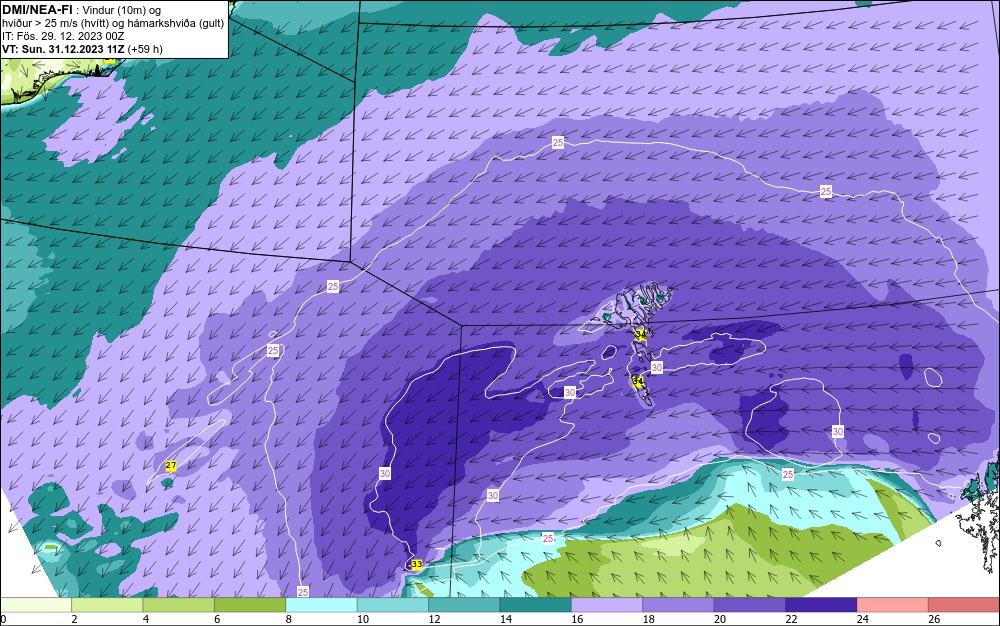Click the yellow "33" peak gust label

tap(416, 564)
